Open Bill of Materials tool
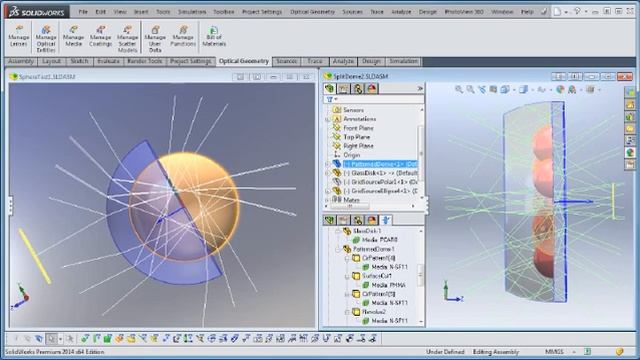The image size is (640, 360). 214,36
